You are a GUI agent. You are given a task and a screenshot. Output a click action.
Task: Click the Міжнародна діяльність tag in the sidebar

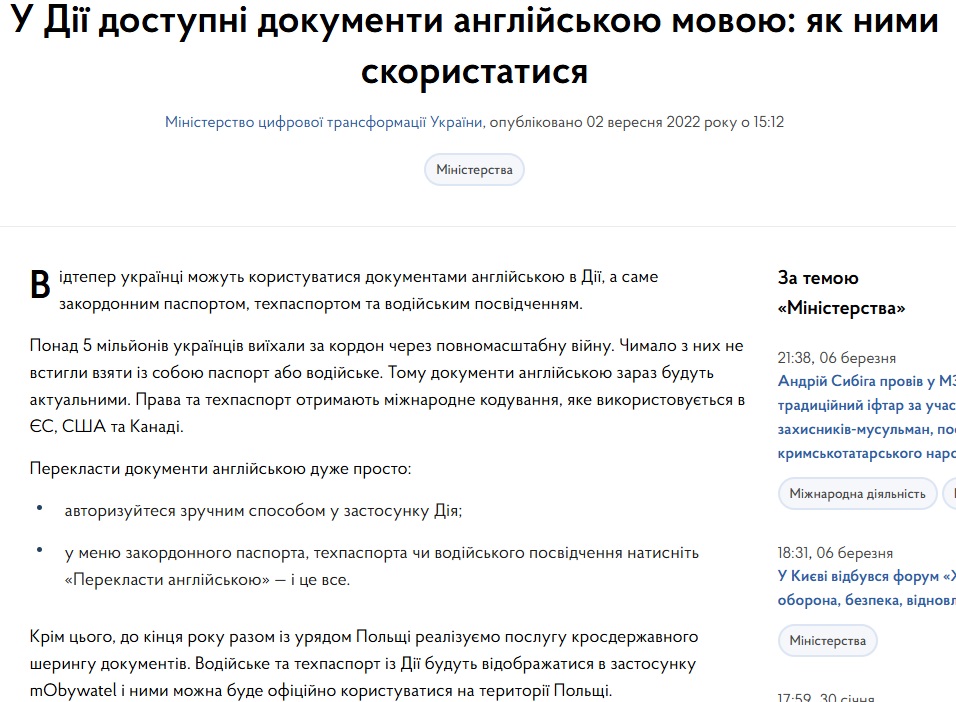(x=857, y=493)
